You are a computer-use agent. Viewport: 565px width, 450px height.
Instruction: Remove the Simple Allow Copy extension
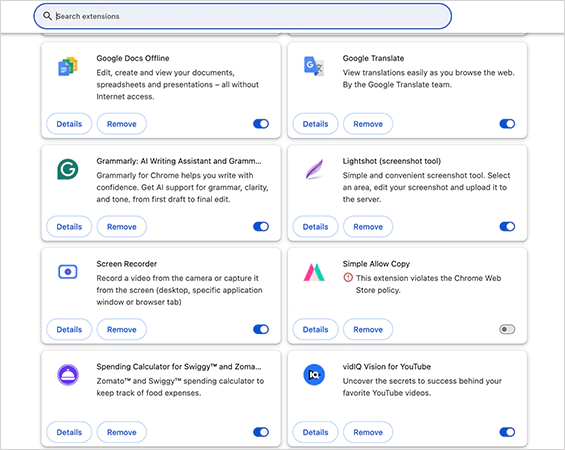(x=368, y=329)
